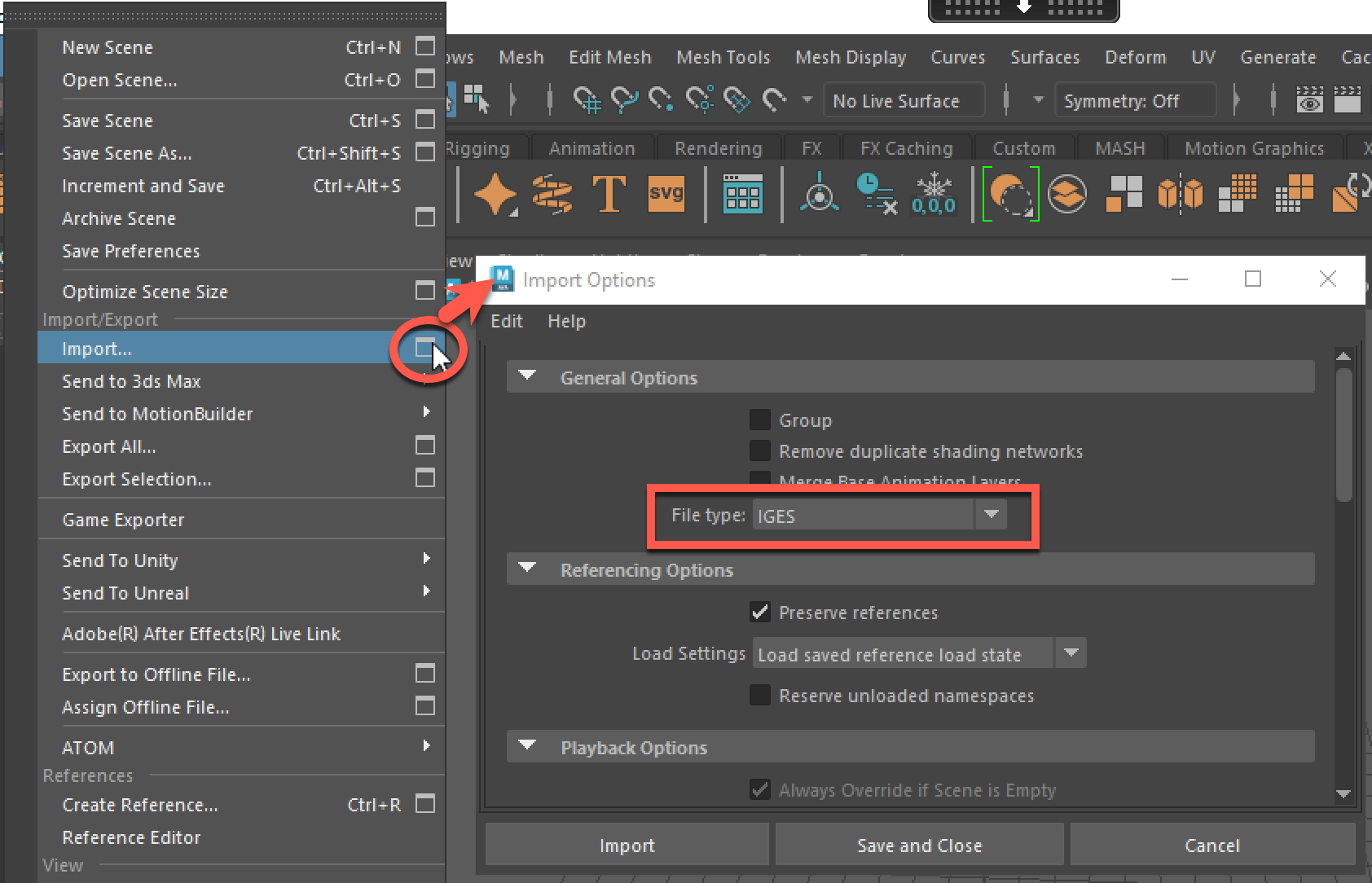This screenshot has height=883, width=1372.
Task: Switch to the Rendering shelf tab
Action: pyautogui.click(x=718, y=147)
